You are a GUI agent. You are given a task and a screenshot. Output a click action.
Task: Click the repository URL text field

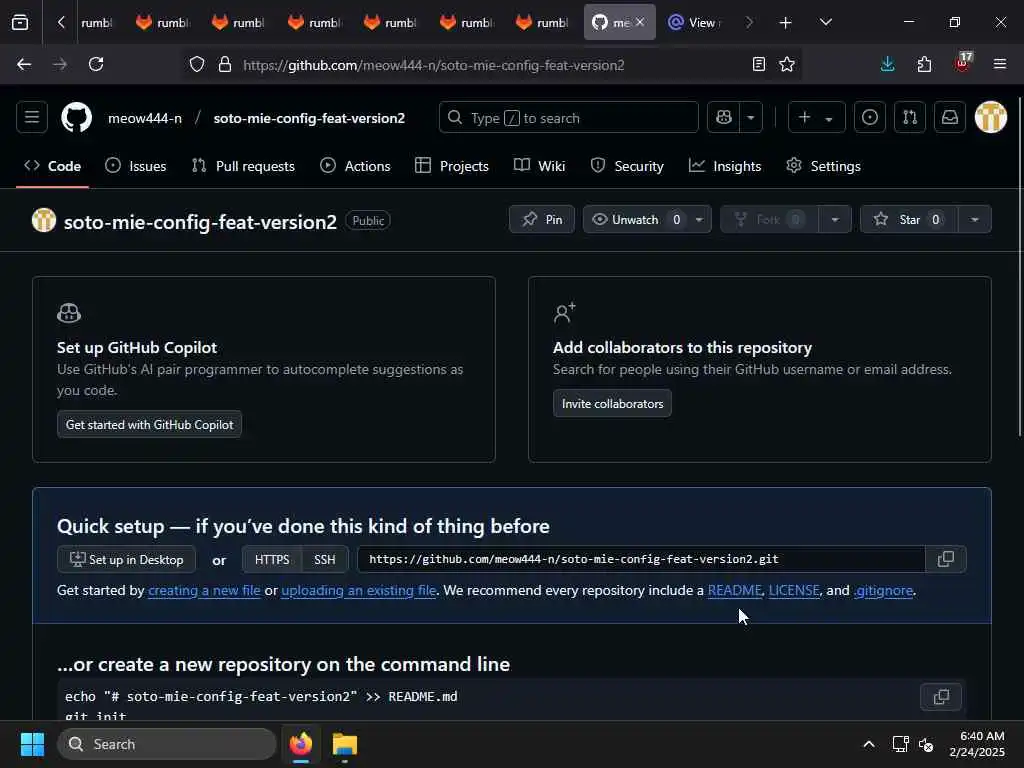point(641,560)
